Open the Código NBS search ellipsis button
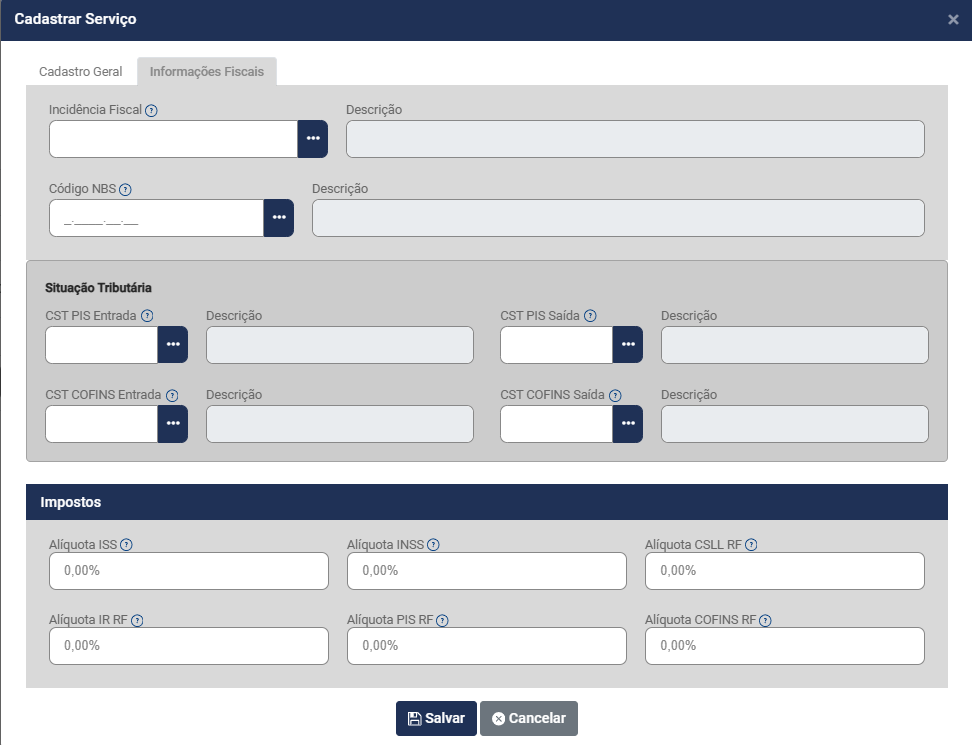 coord(279,218)
